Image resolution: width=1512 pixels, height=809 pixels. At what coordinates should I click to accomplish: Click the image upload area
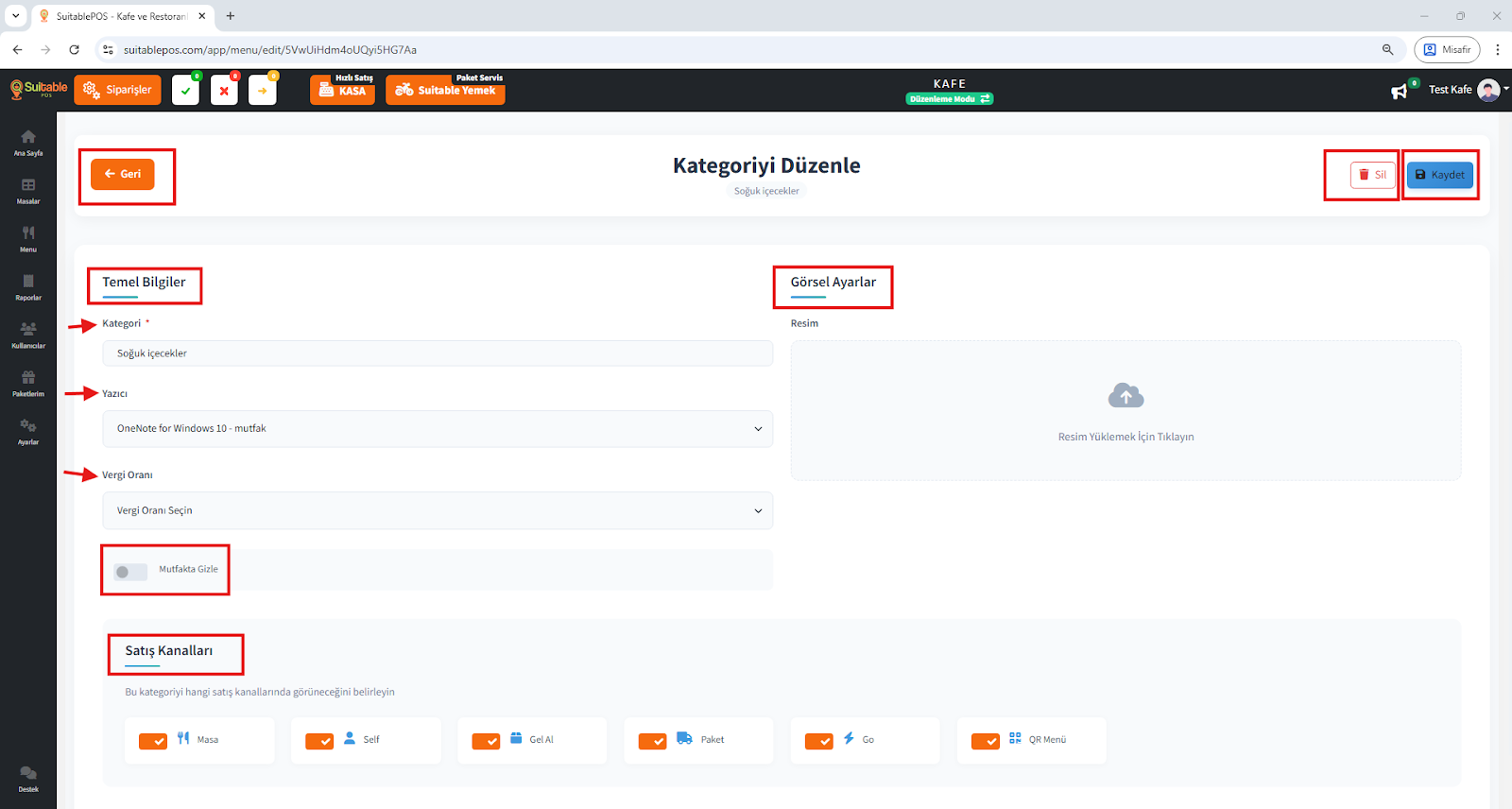(1125, 410)
